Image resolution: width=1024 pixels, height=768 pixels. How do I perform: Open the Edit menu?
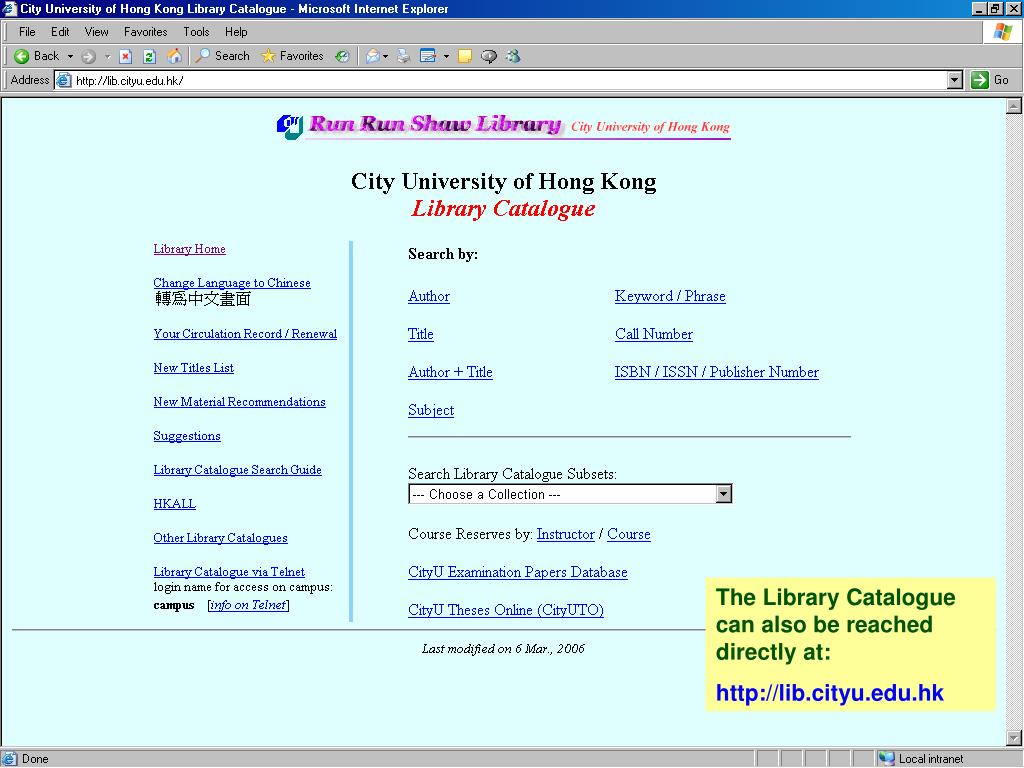pyautogui.click(x=60, y=31)
